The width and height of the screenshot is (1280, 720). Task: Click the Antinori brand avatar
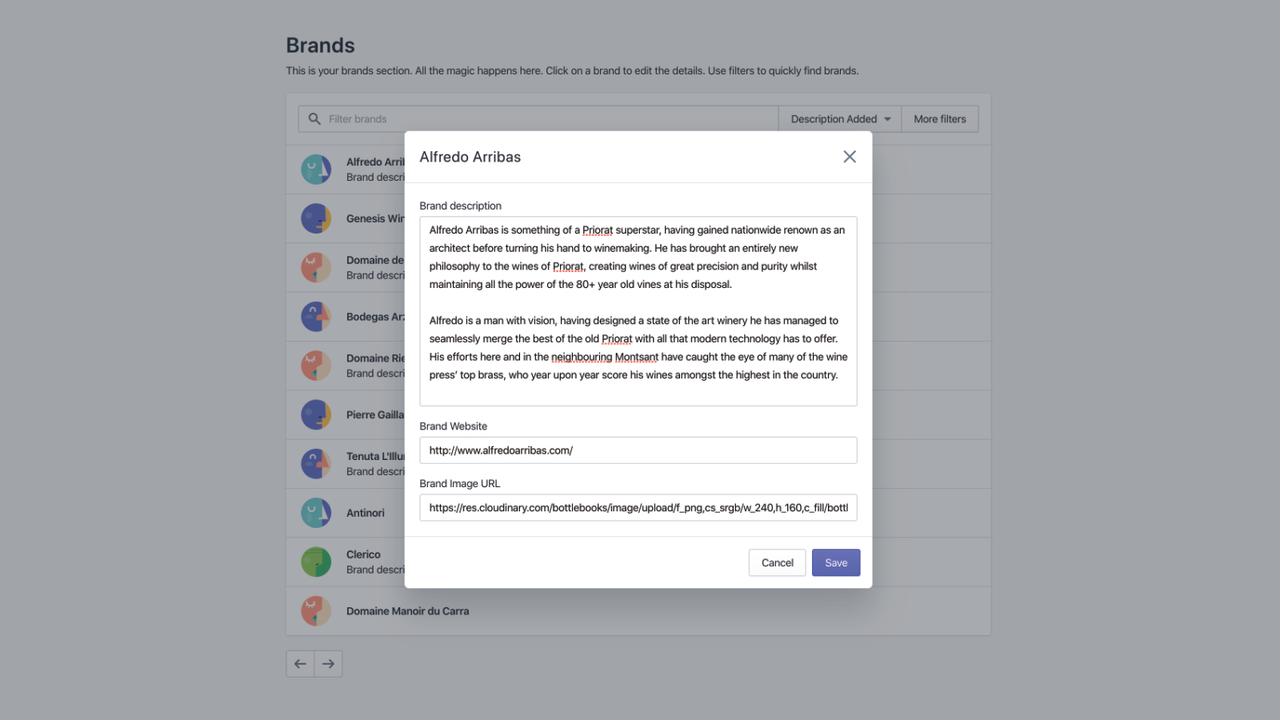pyautogui.click(x=316, y=512)
